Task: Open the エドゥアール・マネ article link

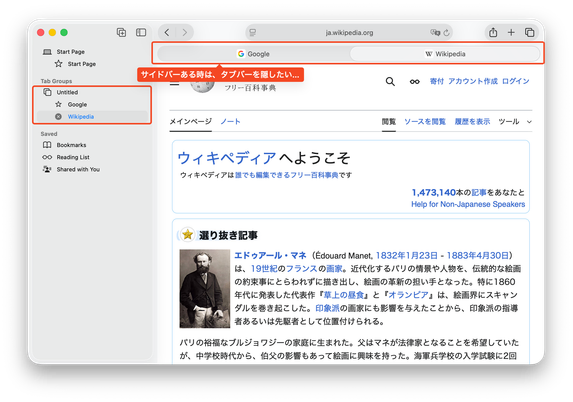Action: coord(270,255)
